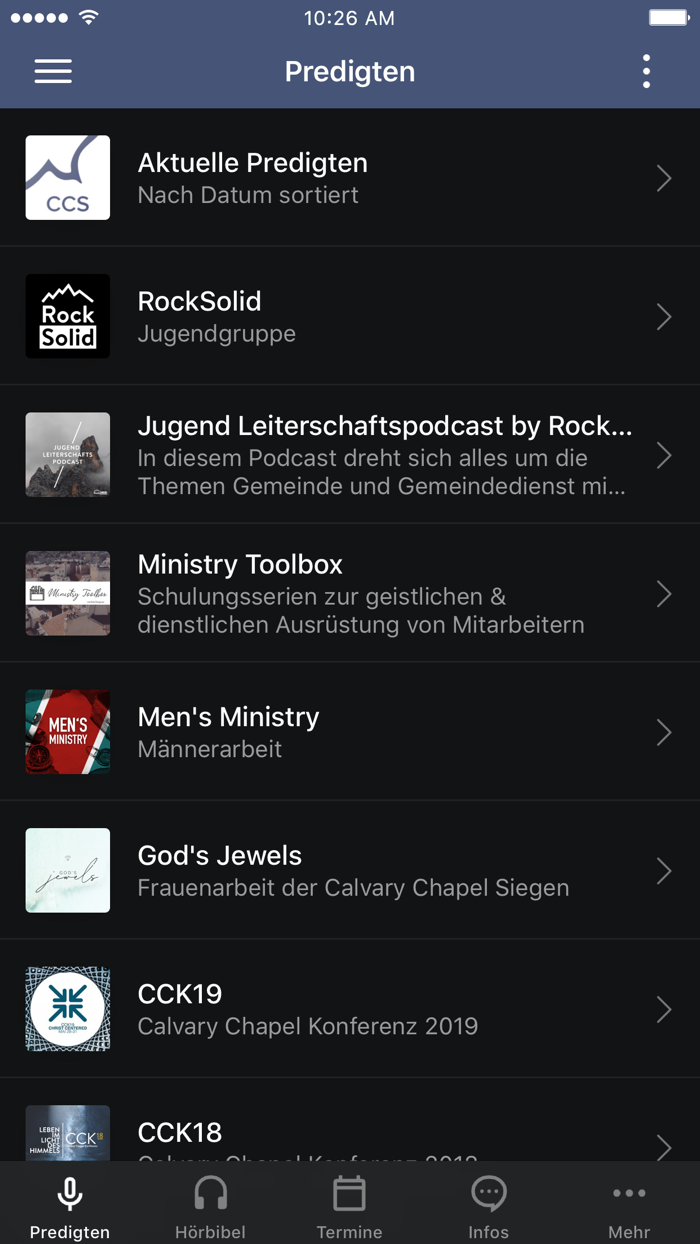Open the navigation hamburger menu
Image resolution: width=700 pixels, height=1244 pixels.
pos(52,71)
